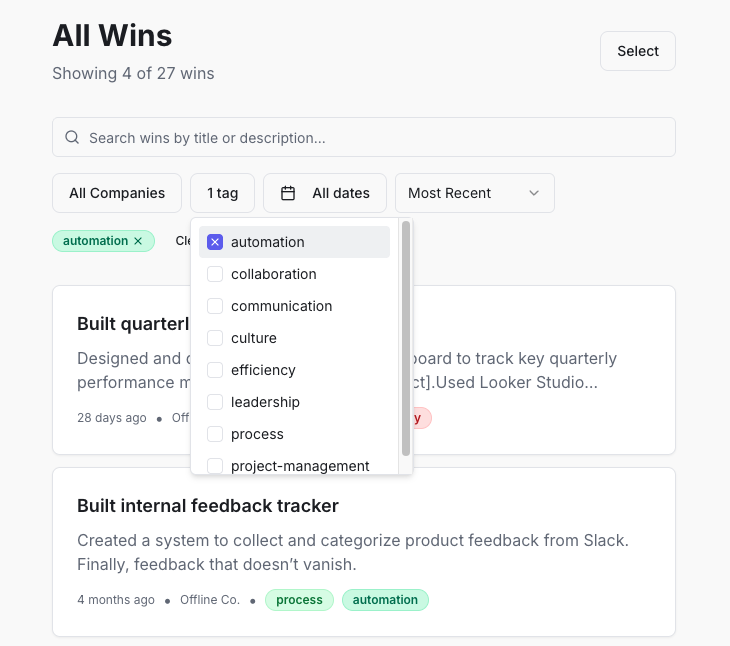Open the 1 tag filter dropdown
Viewport: 730px width, 646px height.
[x=222, y=193]
